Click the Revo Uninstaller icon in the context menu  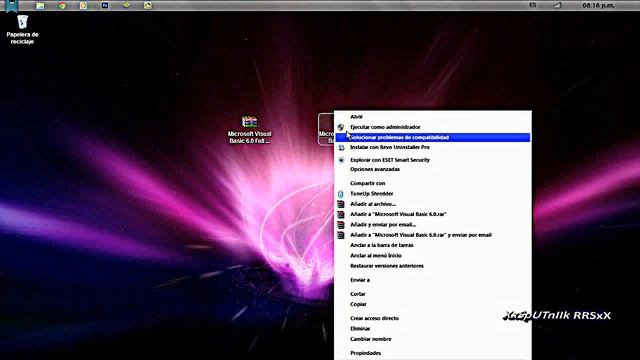pyautogui.click(x=341, y=147)
